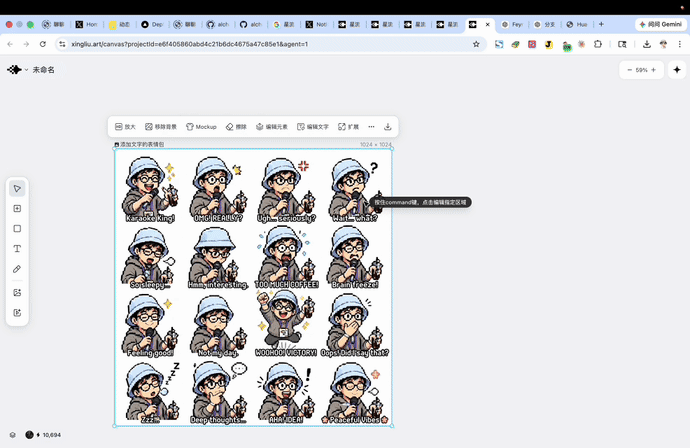The width and height of the screenshot is (690, 448).
Task: Click the bottom edit-note tool in left toolbar
Action: 17,313
